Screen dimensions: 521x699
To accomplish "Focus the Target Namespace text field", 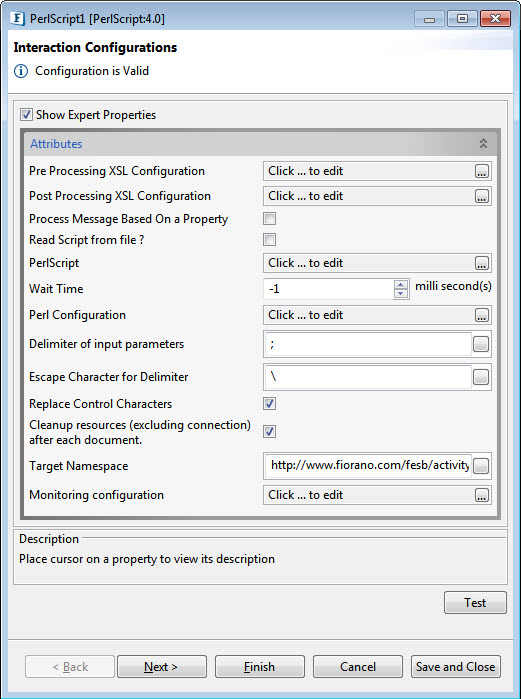I will click(x=369, y=466).
